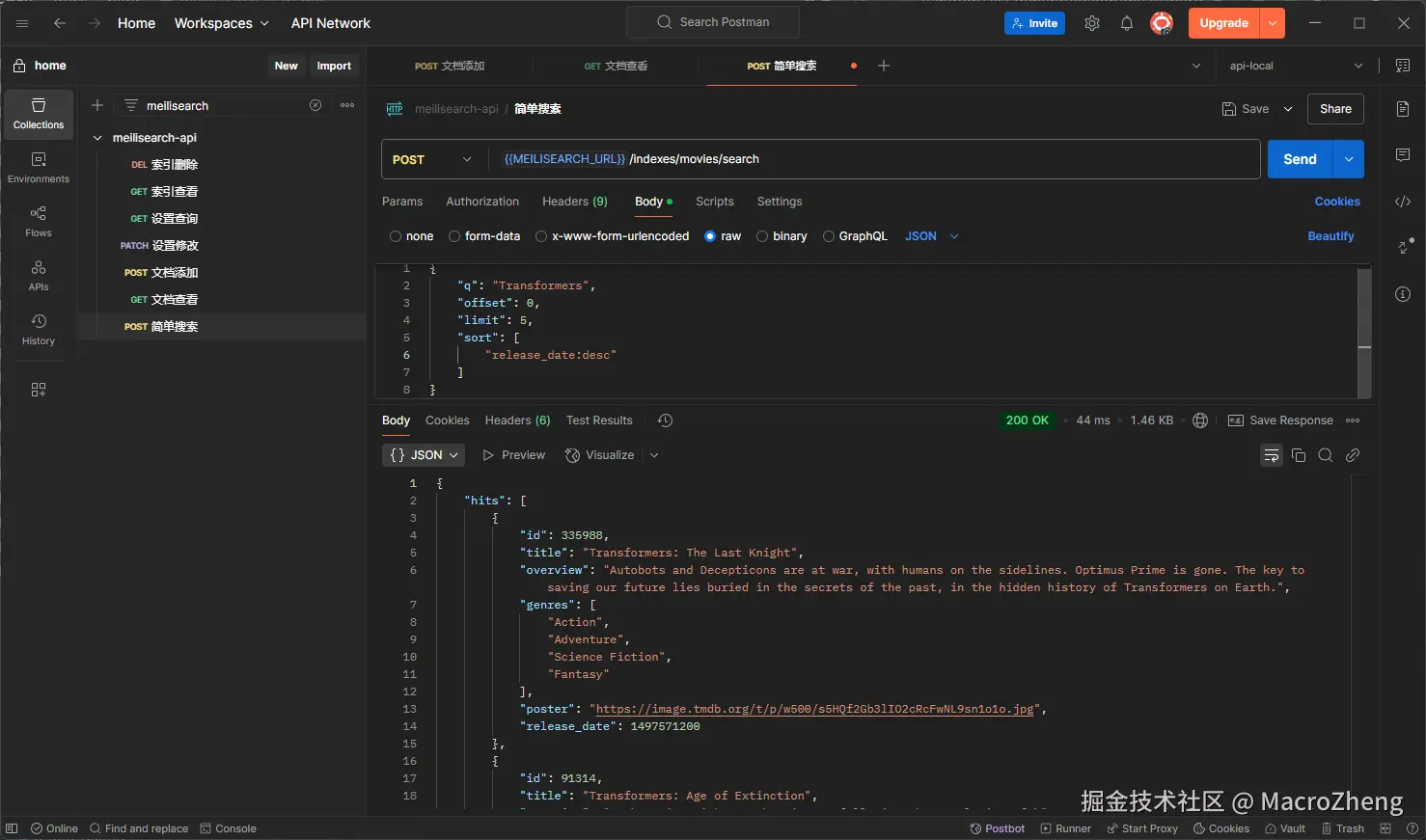Open the code snippet panel icon

1403,202
